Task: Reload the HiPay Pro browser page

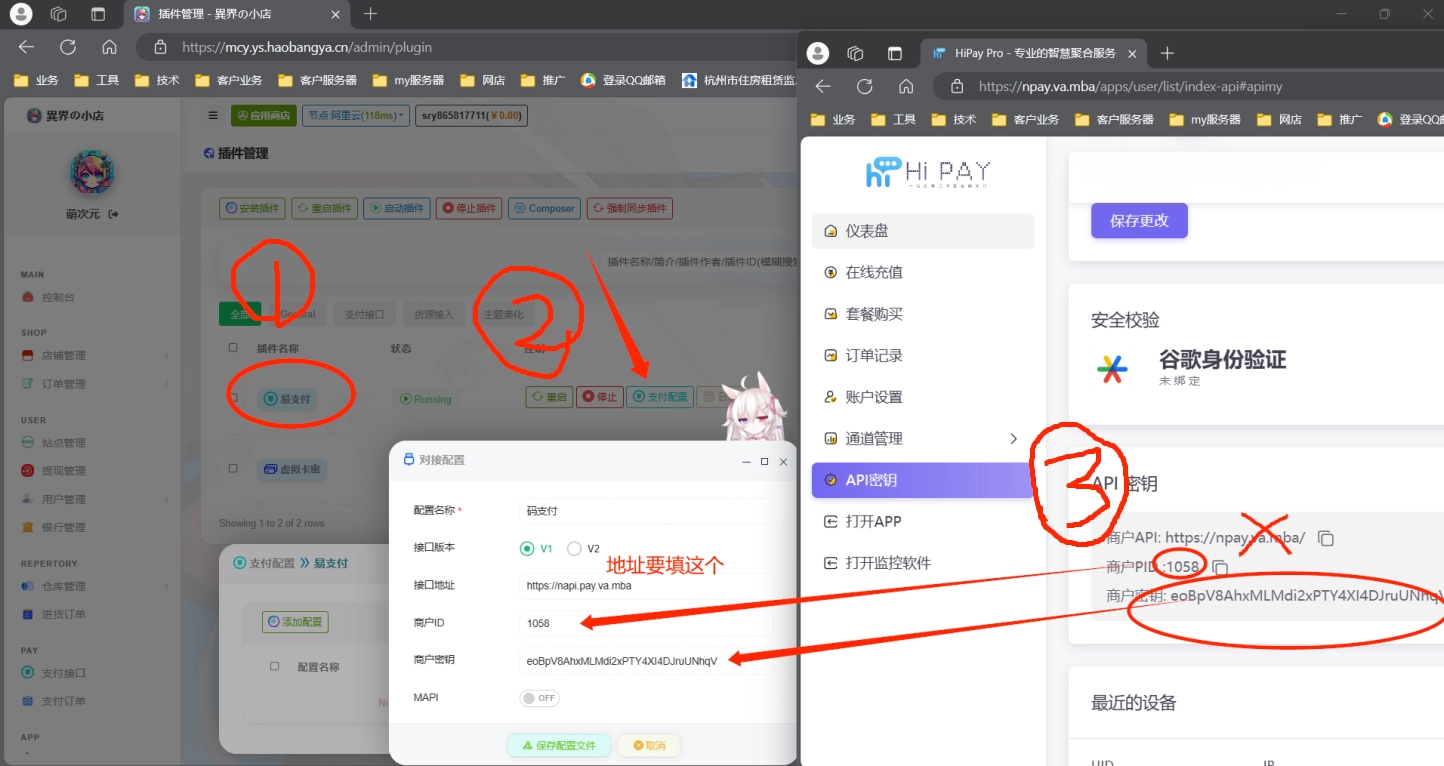Action: (864, 87)
